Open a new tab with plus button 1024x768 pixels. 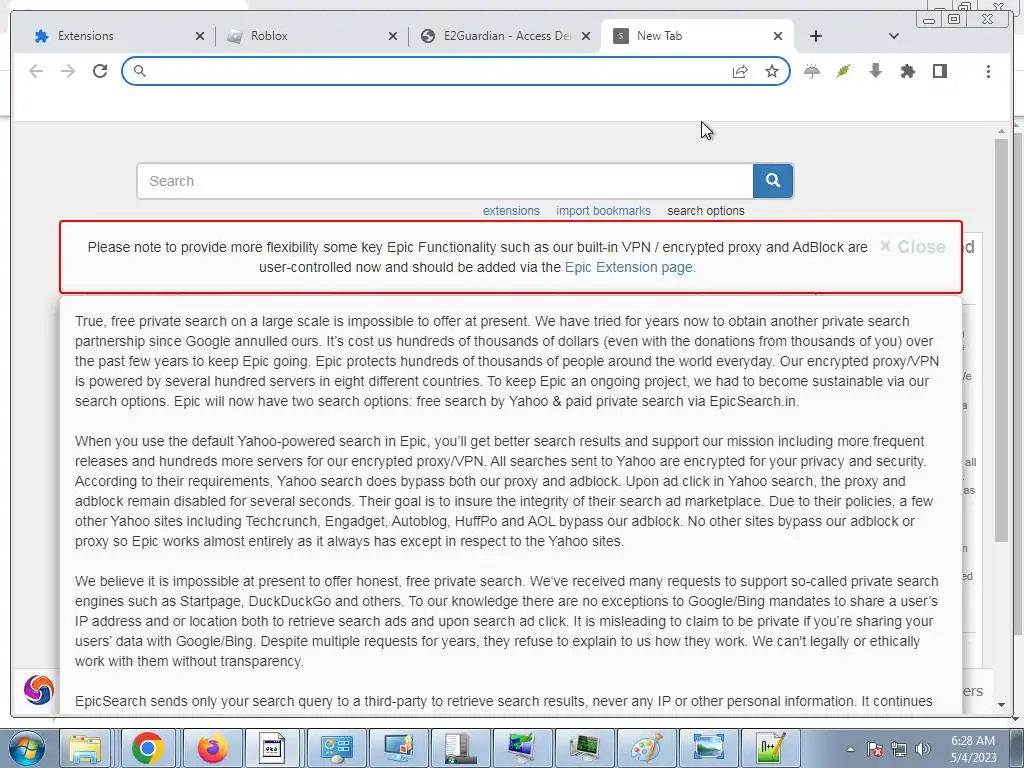816,36
